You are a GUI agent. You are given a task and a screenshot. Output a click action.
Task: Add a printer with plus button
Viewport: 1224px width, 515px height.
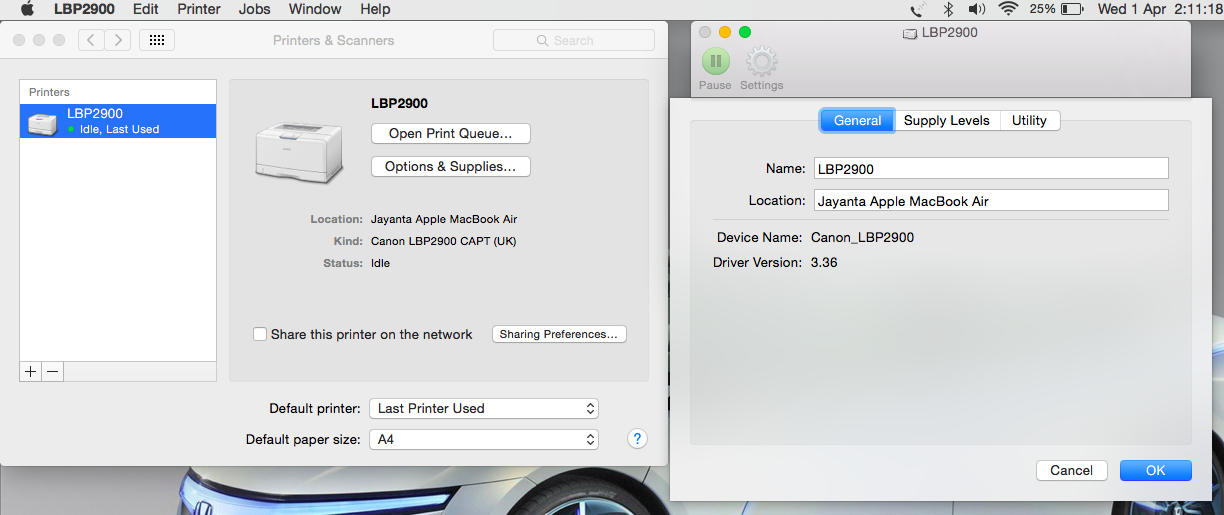(31, 371)
